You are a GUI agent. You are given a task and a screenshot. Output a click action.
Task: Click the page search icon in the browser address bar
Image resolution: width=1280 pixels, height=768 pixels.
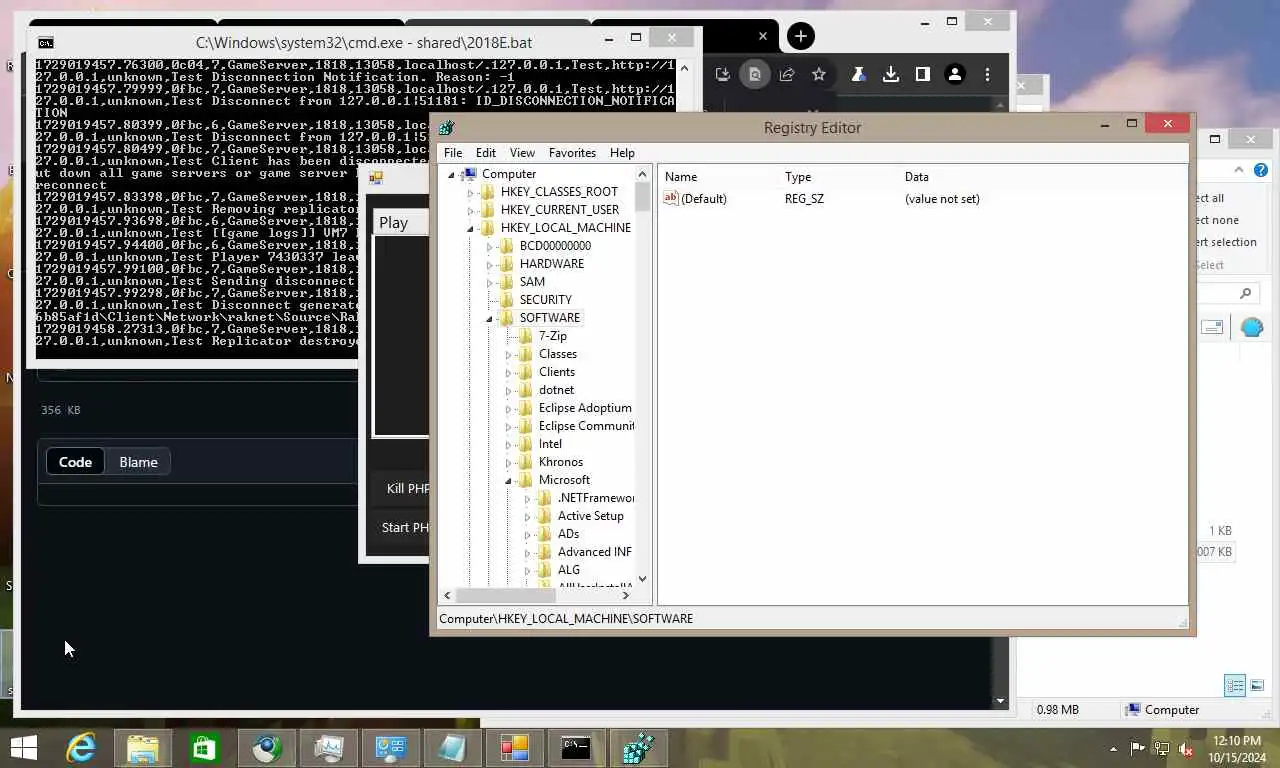click(x=755, y=74)
